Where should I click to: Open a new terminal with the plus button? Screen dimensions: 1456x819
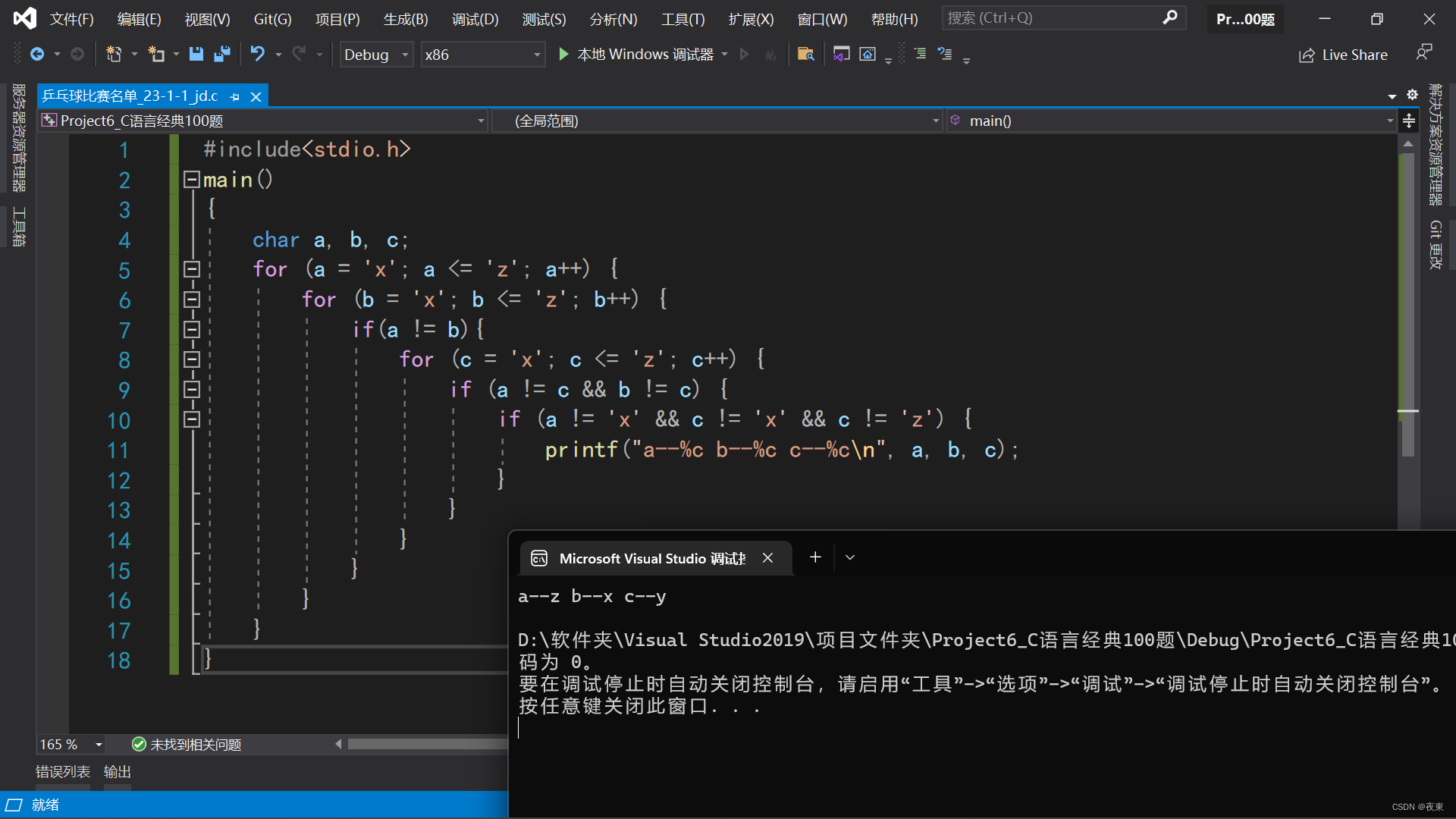coord(814,557)
